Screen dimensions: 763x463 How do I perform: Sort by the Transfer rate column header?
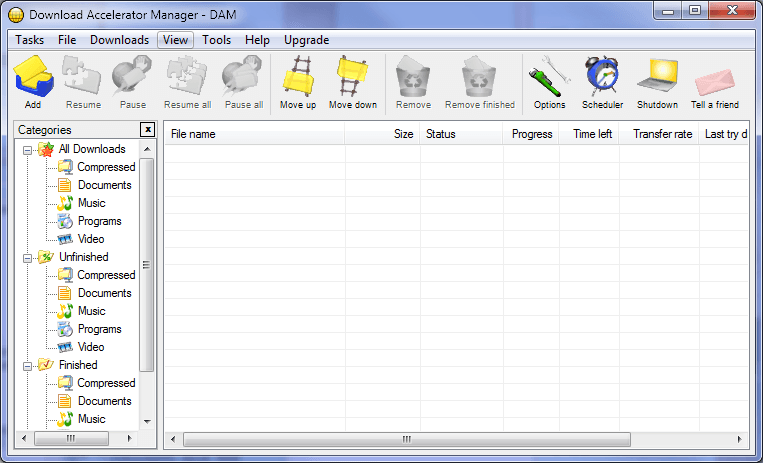(x=659, y=134)
